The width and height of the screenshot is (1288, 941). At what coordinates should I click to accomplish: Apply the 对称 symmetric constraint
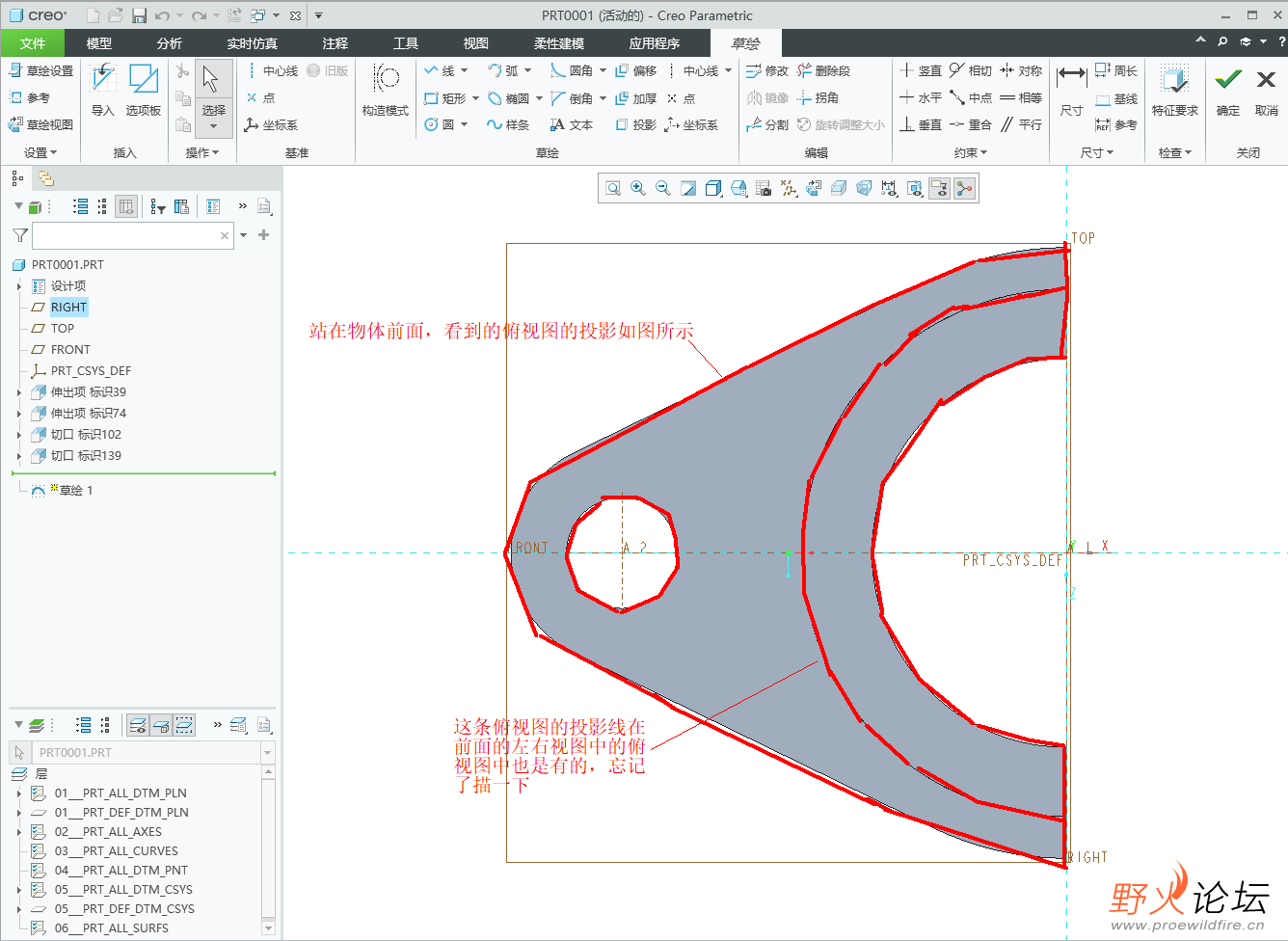(1021, 70)
